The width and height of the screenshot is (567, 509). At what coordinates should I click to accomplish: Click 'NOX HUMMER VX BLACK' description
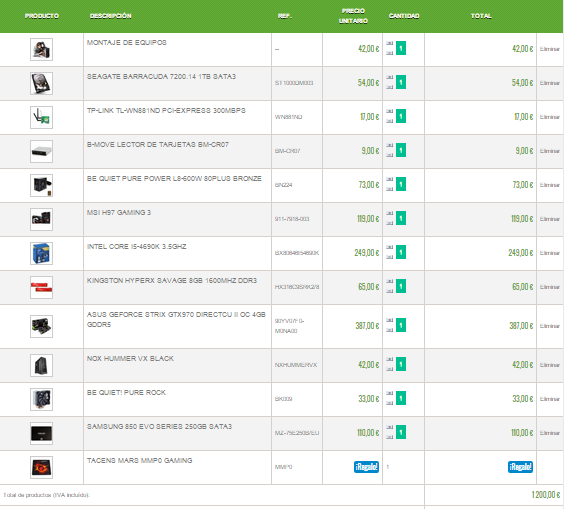130,358
